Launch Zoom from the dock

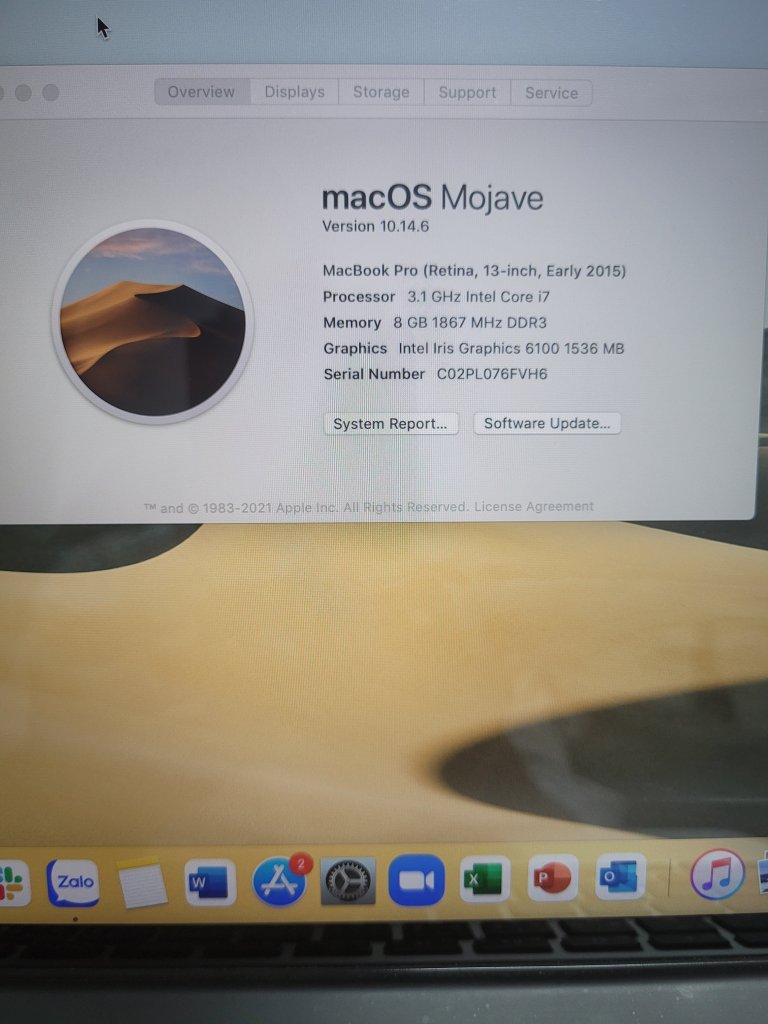coord(416,881)
